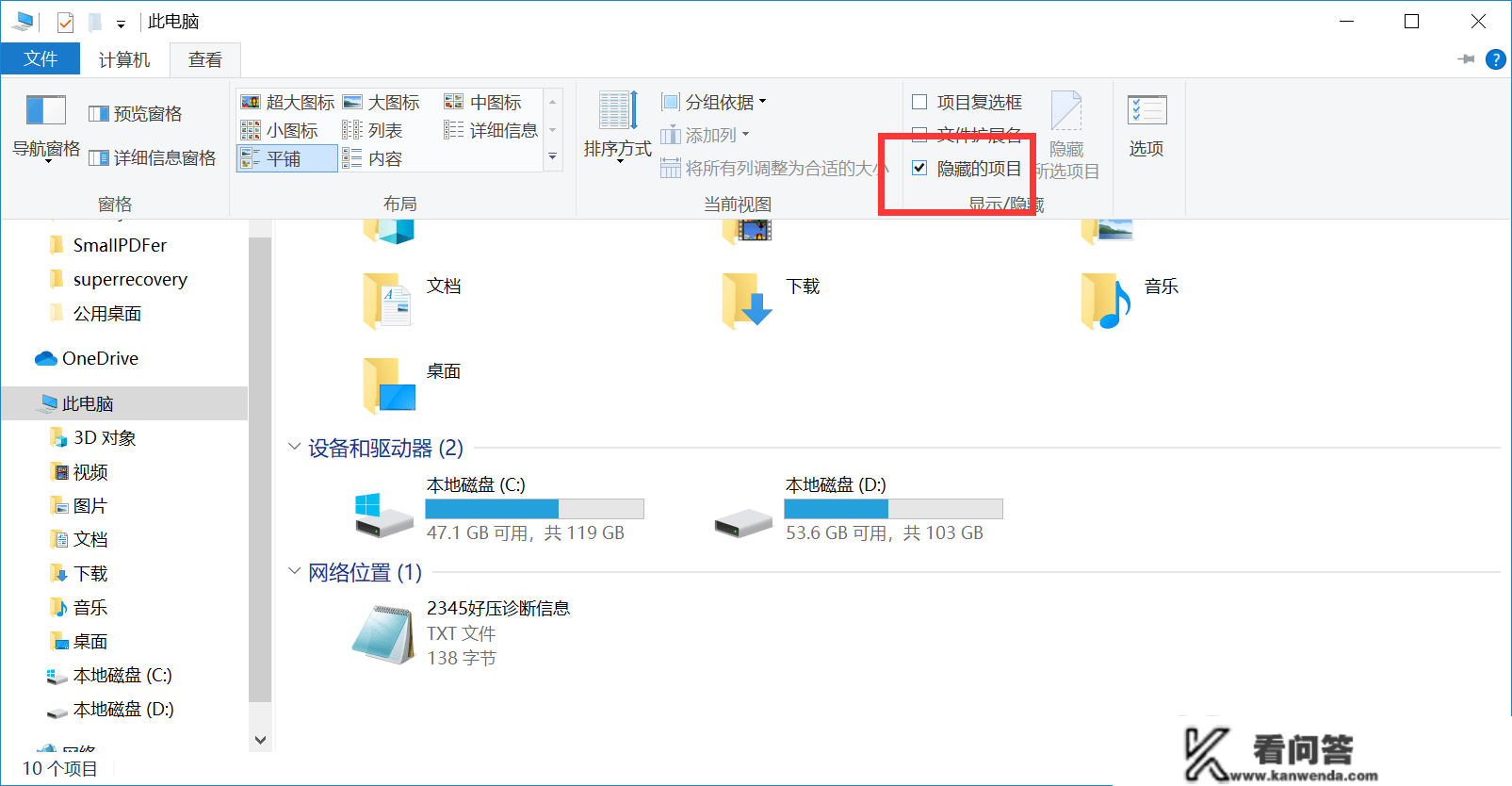
Task: Select 下载 in the navigation tree
Action: (x=90, y=573)
